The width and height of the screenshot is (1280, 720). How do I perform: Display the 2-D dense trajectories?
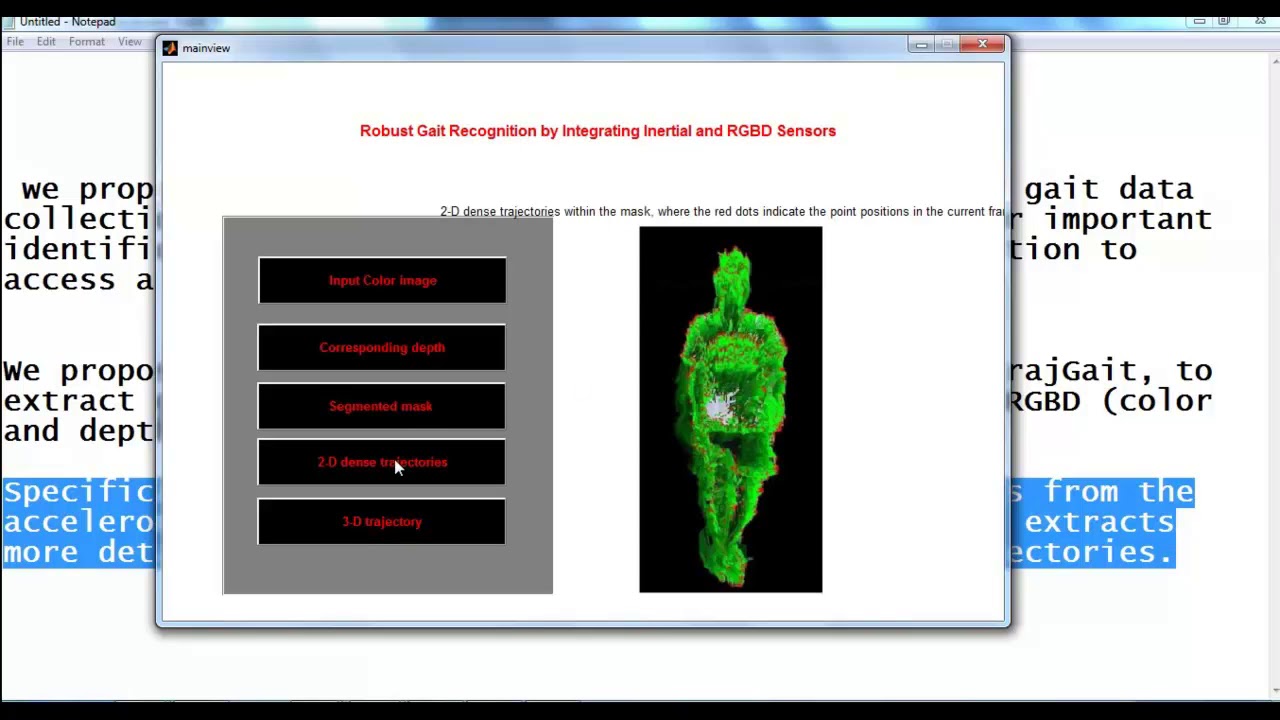pos(381,462)
